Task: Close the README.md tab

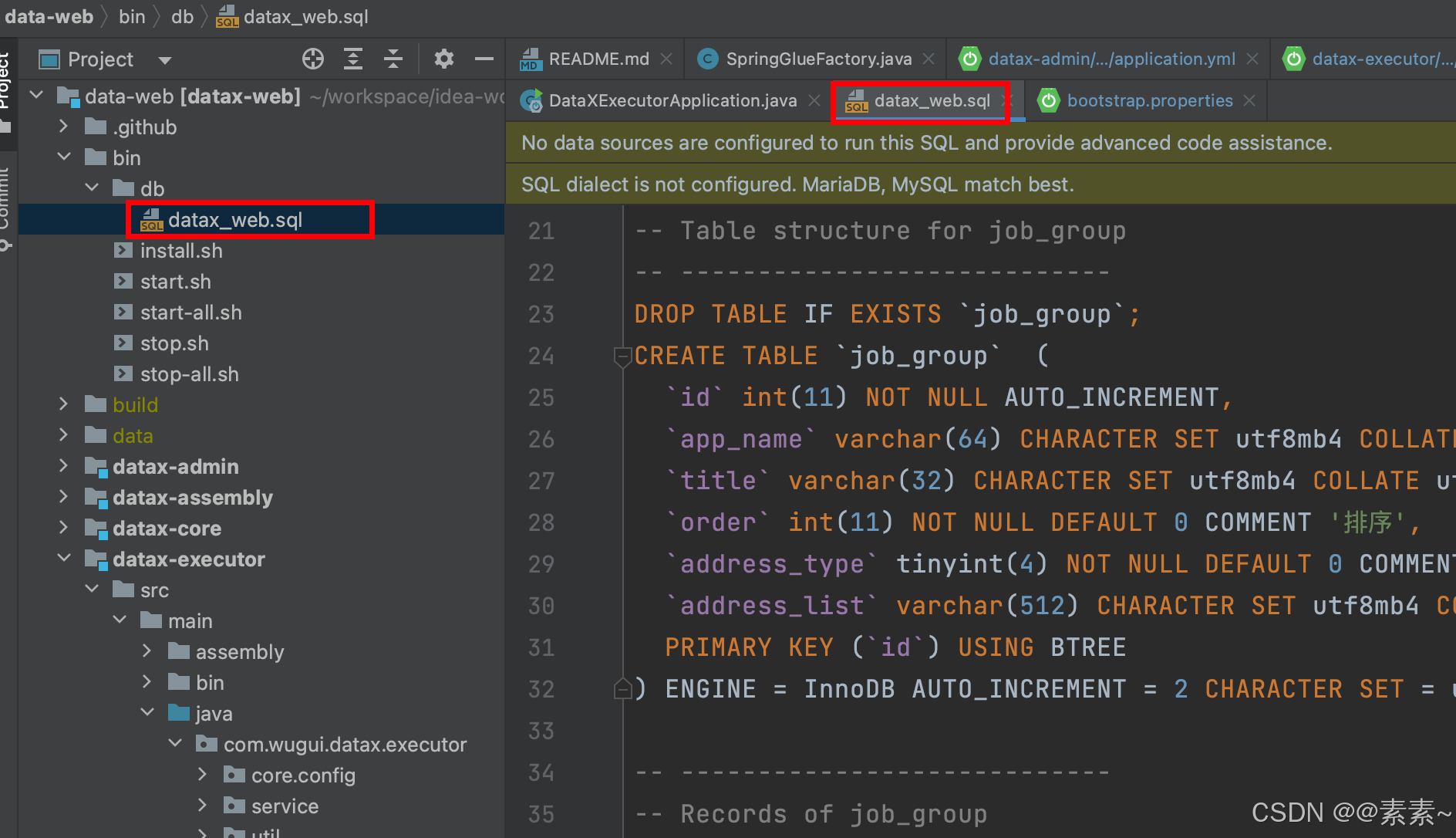Action: tap(667, 59)
